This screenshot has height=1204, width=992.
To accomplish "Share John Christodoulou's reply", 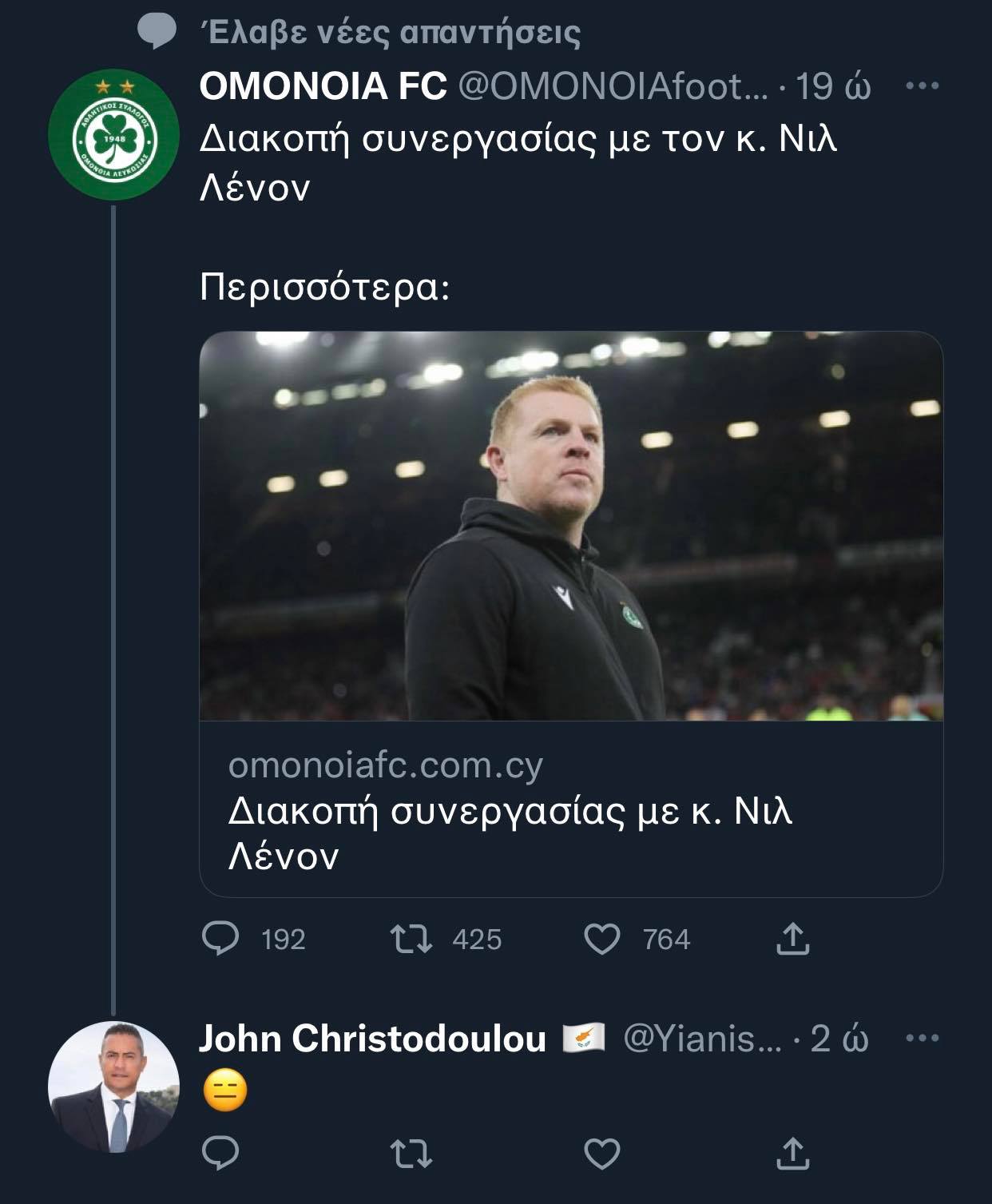I will (792, 1153).
